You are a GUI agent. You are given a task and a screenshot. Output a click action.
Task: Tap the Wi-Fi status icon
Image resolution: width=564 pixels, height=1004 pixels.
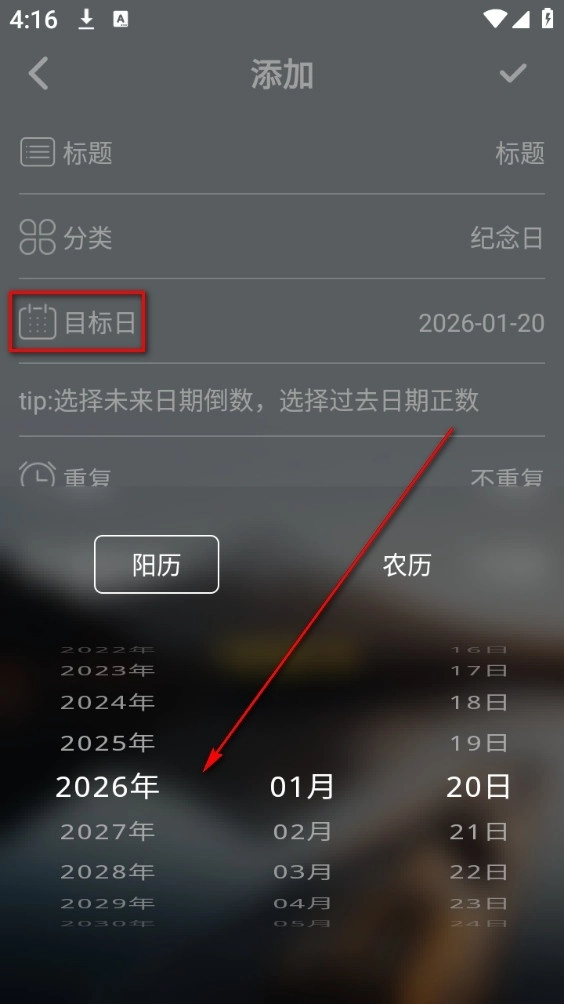pyautogui.click(x=495, y=19)
